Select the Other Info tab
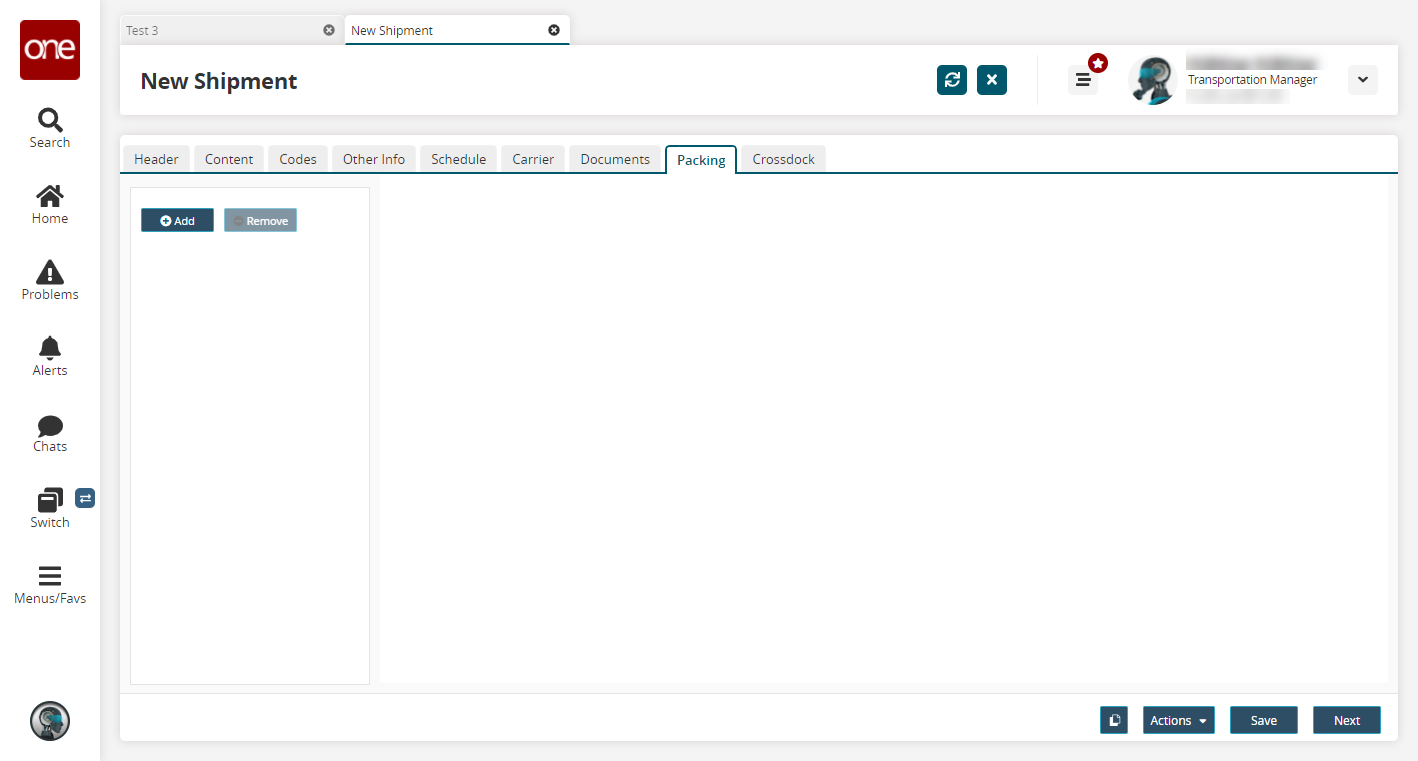 pos(374,159)
